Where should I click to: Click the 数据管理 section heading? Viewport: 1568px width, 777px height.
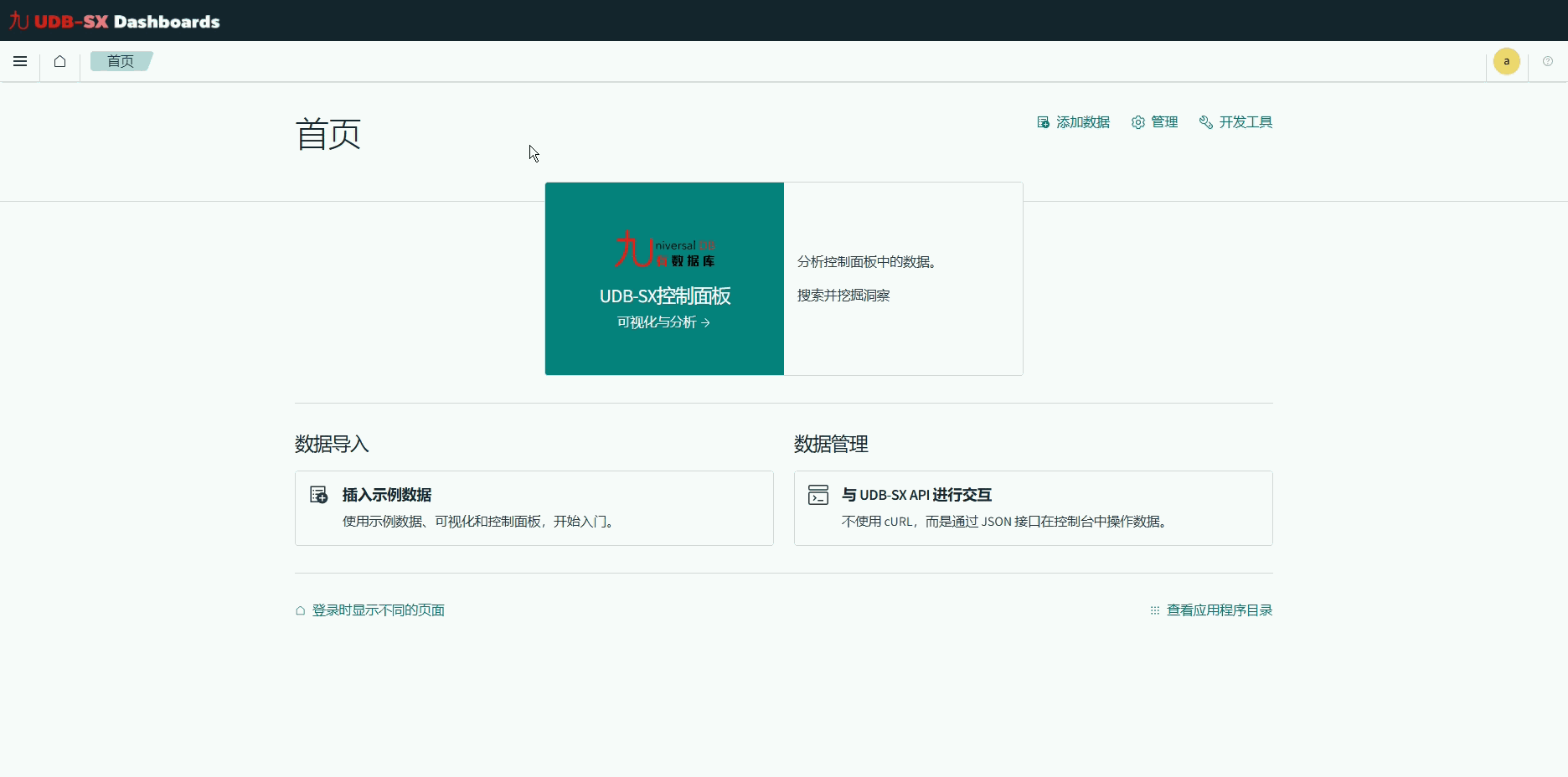[x=830, y=444]
